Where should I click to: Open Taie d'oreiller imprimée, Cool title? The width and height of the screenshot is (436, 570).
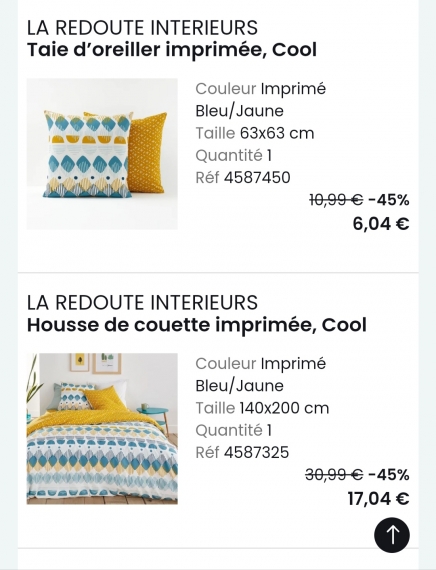pos(172,50)
